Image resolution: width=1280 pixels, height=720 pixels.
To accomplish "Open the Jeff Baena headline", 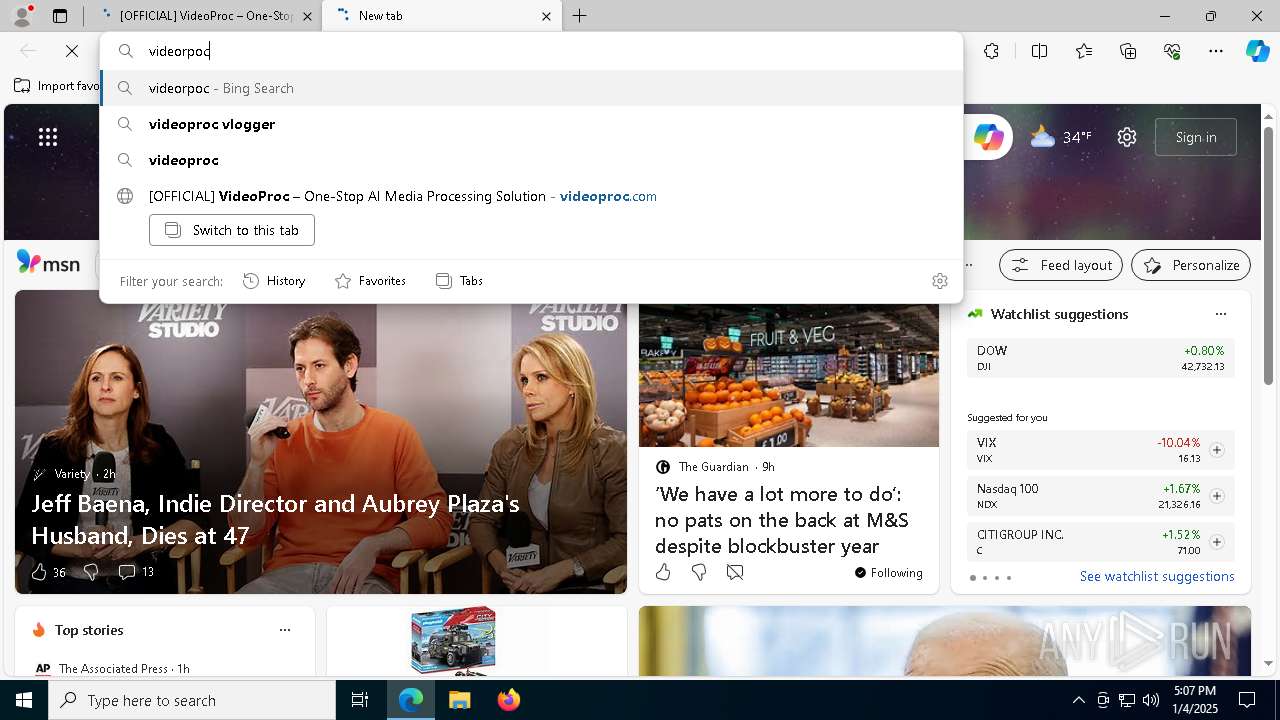I will (x=275, y=520).
